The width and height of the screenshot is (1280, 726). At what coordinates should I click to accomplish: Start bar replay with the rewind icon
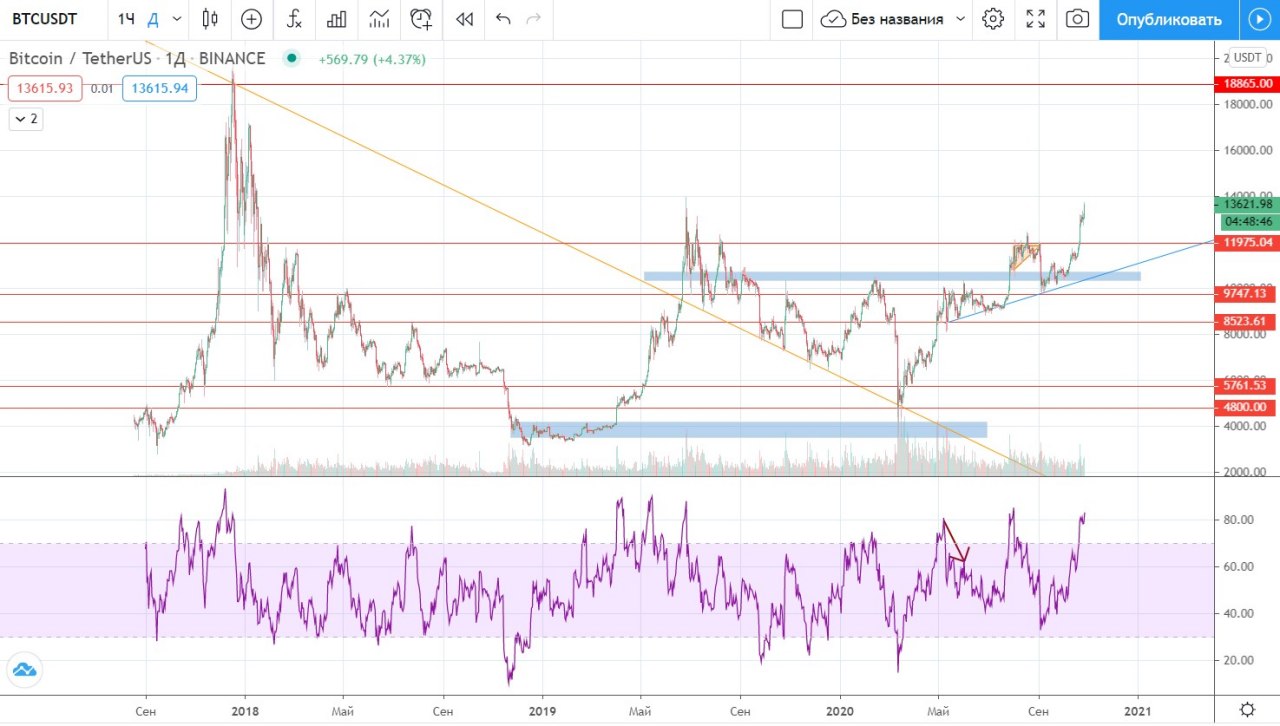point(464,19)
